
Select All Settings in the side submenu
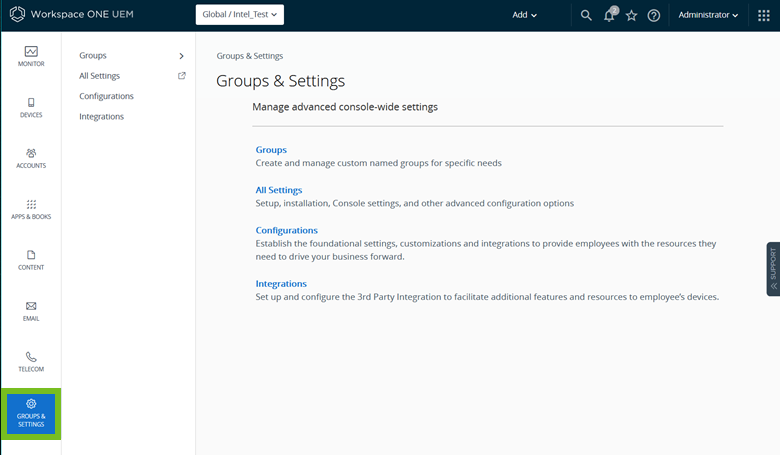pos(99,76)
